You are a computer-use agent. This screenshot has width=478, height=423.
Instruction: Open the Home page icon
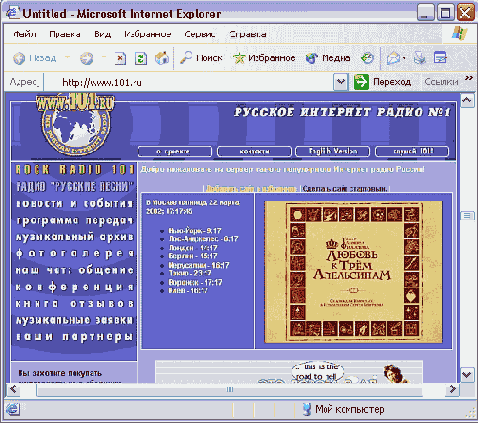coord(162,58)
